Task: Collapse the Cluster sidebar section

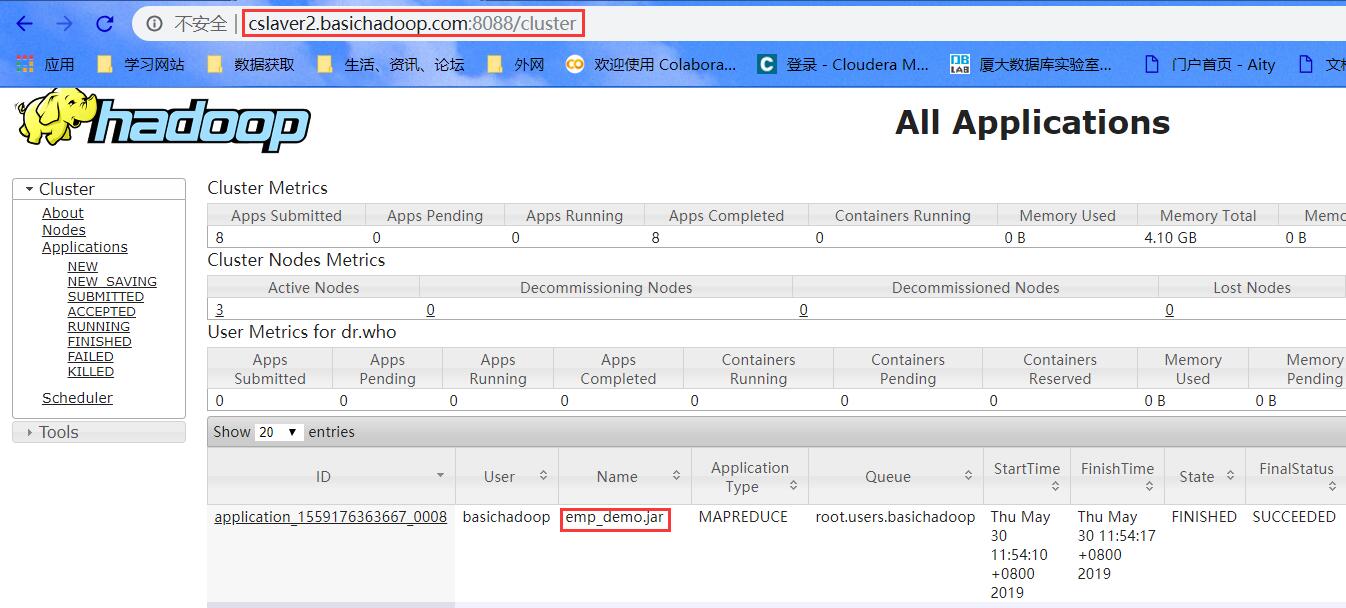Action: coord(99,189)
